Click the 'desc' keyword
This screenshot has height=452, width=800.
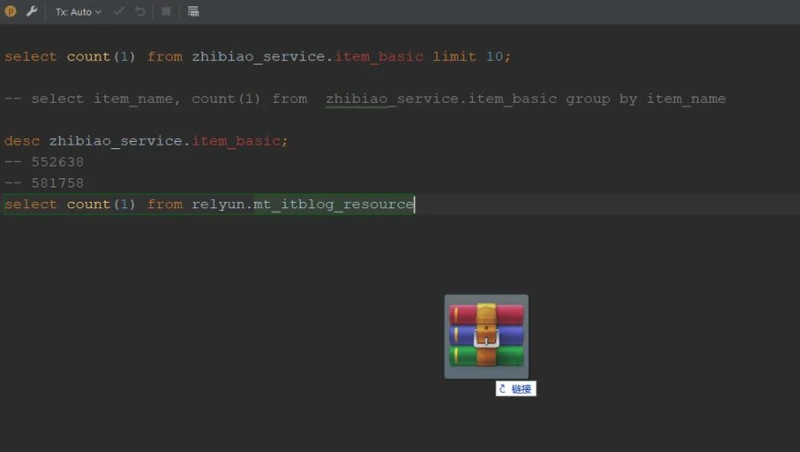pos(22,141)
